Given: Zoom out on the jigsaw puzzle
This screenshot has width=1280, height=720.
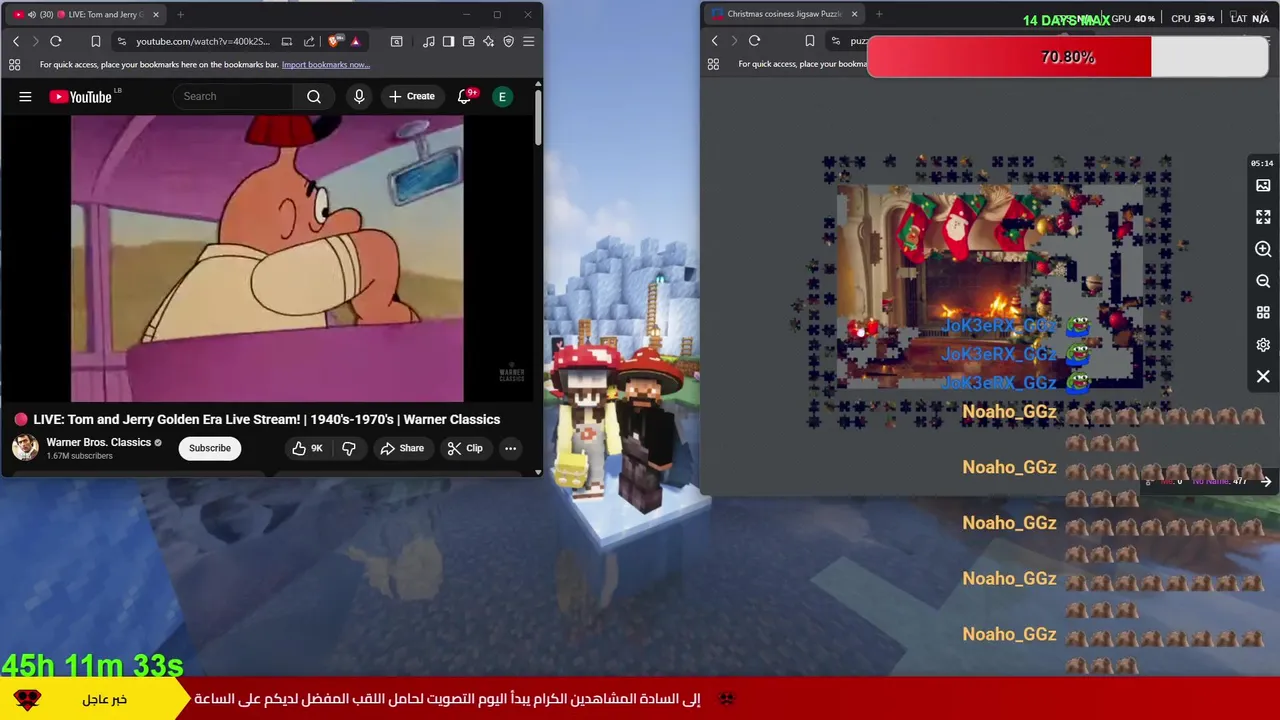Looking at the screenshot, I should pyautogui.click(x=1263, y=281).
